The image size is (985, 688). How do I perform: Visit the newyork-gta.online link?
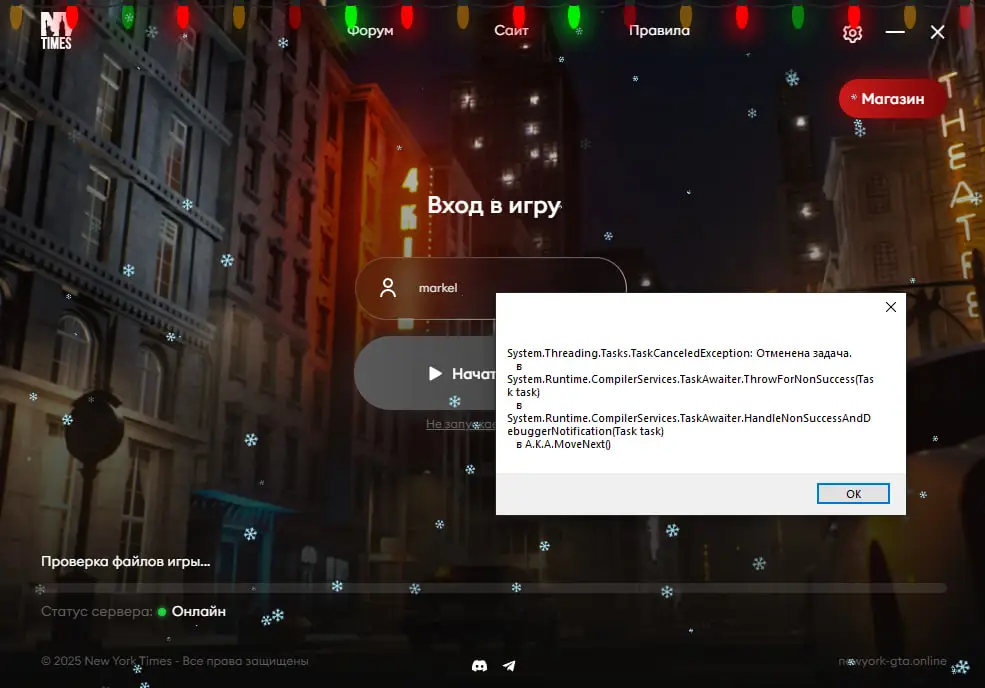point(892,661)
